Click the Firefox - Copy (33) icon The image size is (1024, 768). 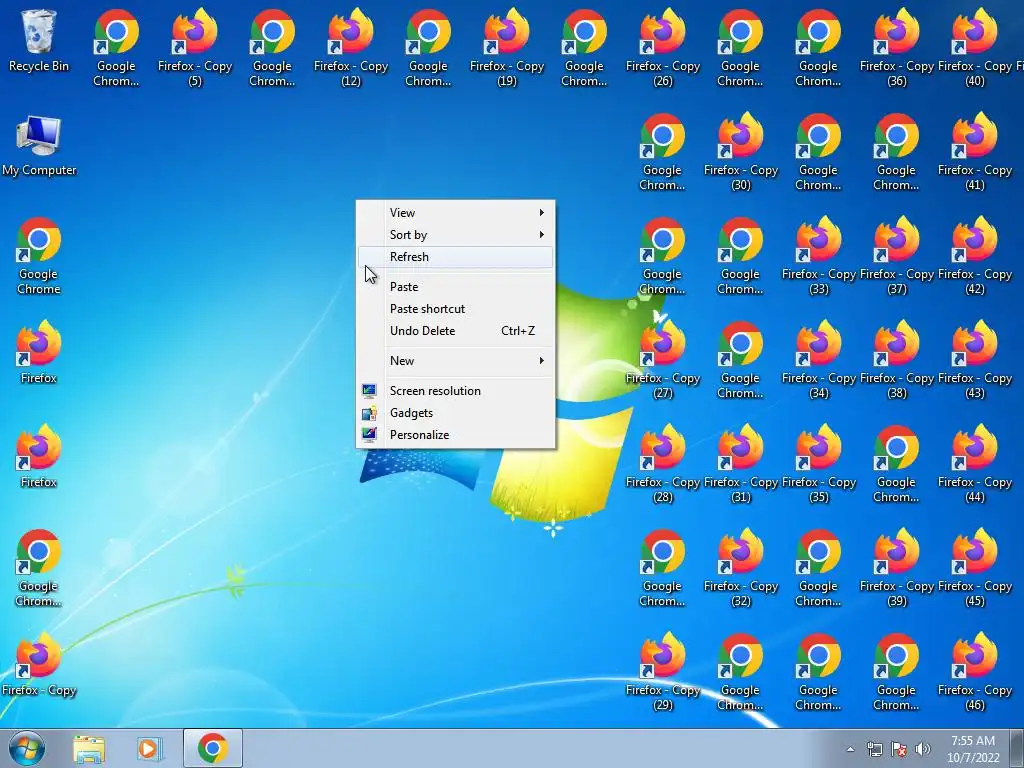pos(818,255)
